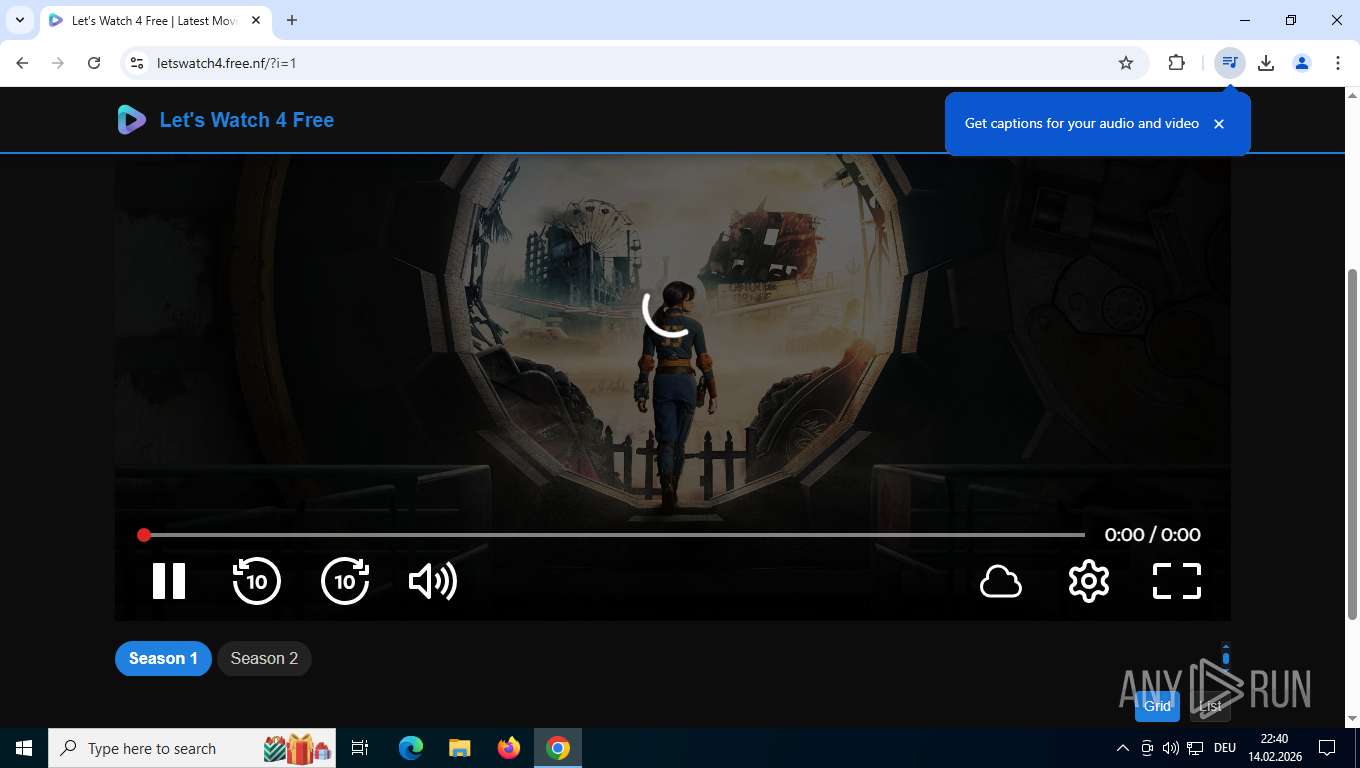This screenshot has width=1360, height=768.
Task: Go back to the previous page
Action: pyautogui.click(x=22, y=63)
